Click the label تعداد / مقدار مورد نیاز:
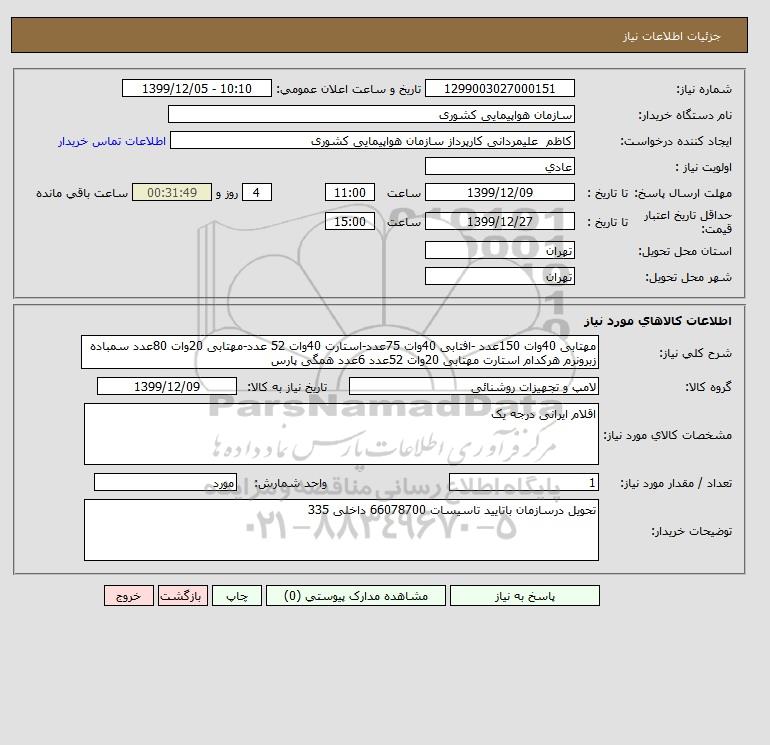Image resolution: width=770 pixels, height=745 pixels. pos(676,483)
